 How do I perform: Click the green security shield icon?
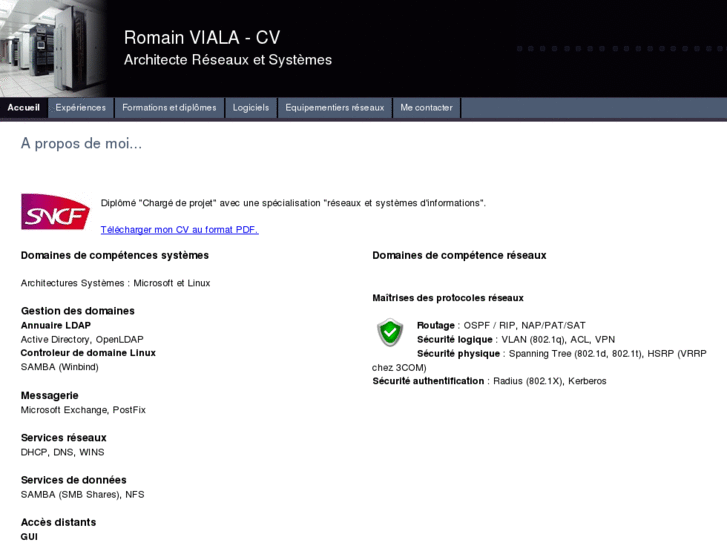click(390, 332)
